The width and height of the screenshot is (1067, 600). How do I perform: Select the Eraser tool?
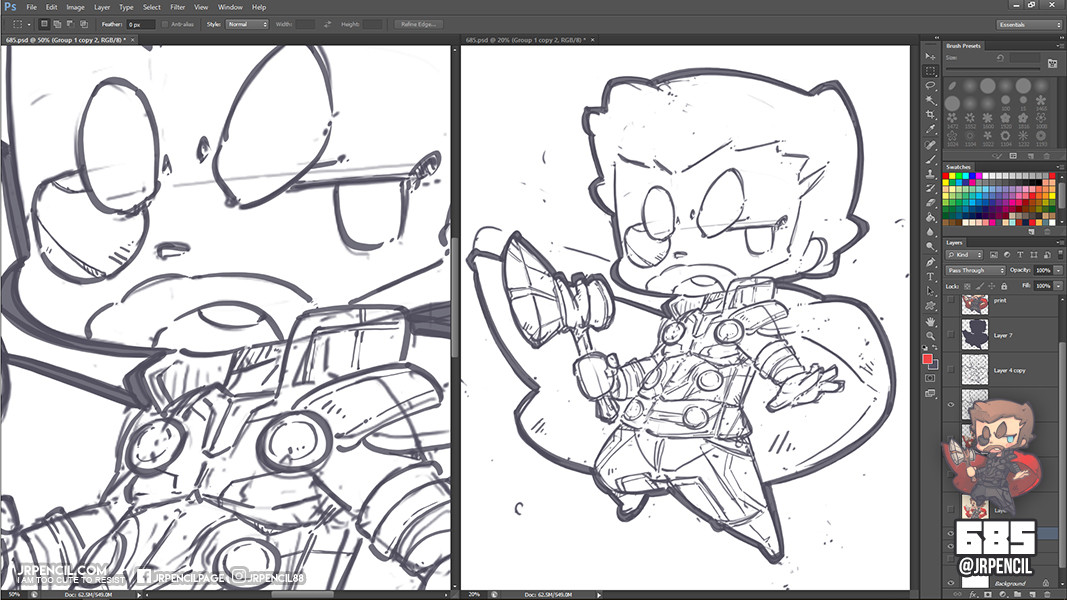(930, 203)
